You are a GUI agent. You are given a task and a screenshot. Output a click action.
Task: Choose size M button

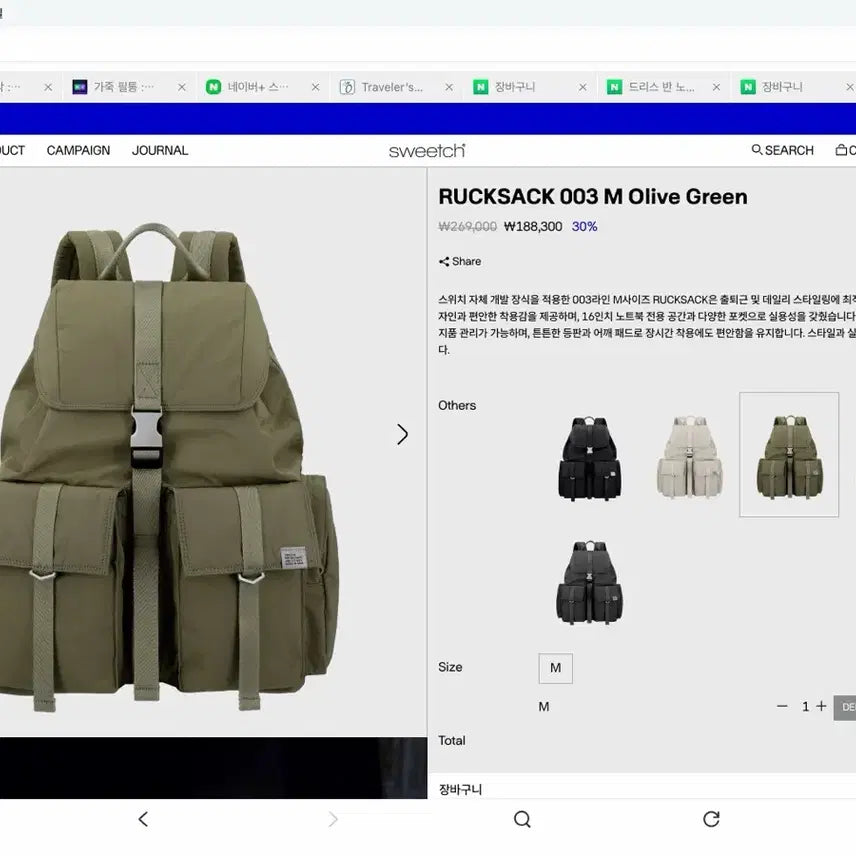556,668
